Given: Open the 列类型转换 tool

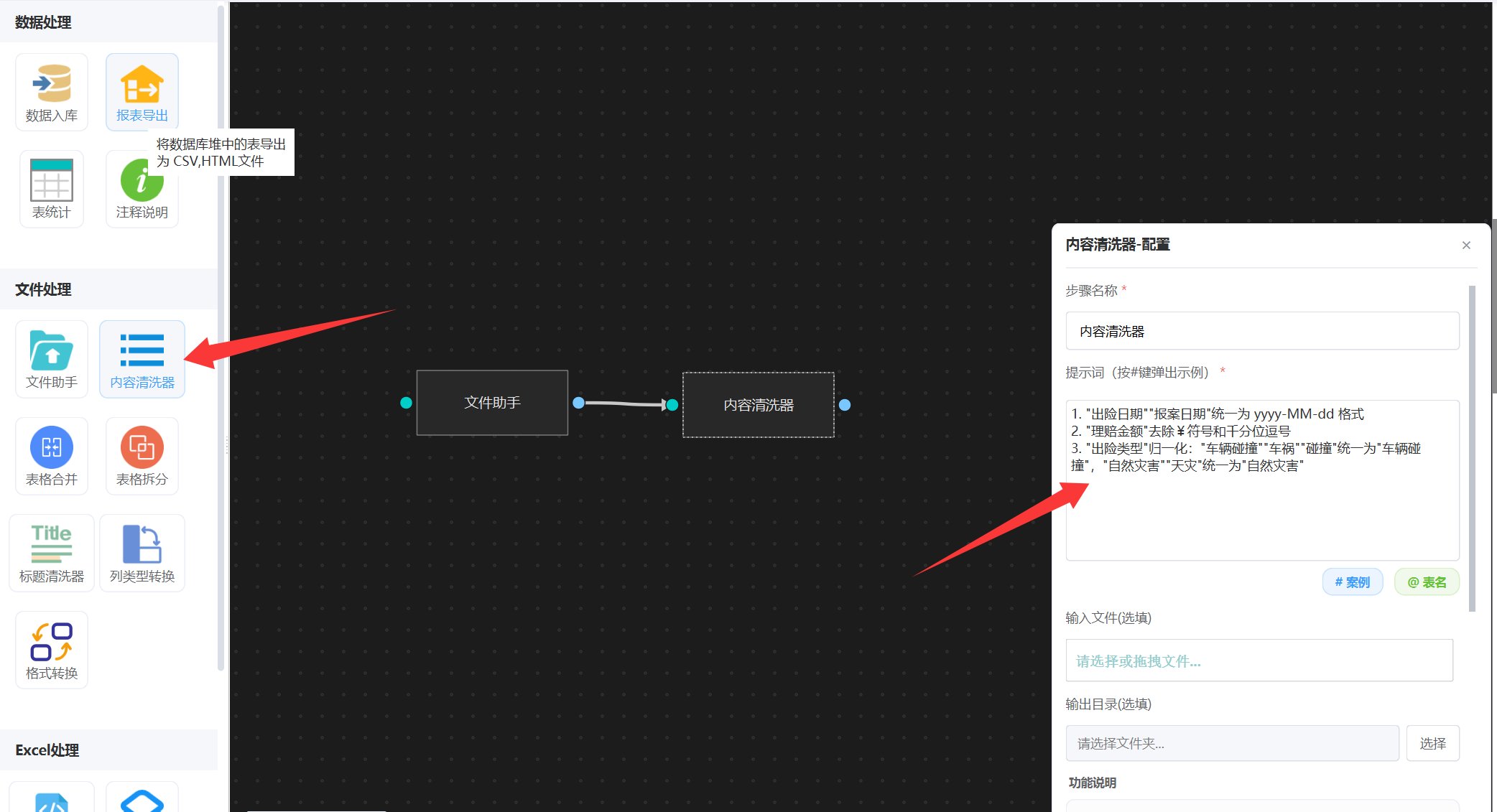Looking at the screenshot, I should click(x=142, y=553).
